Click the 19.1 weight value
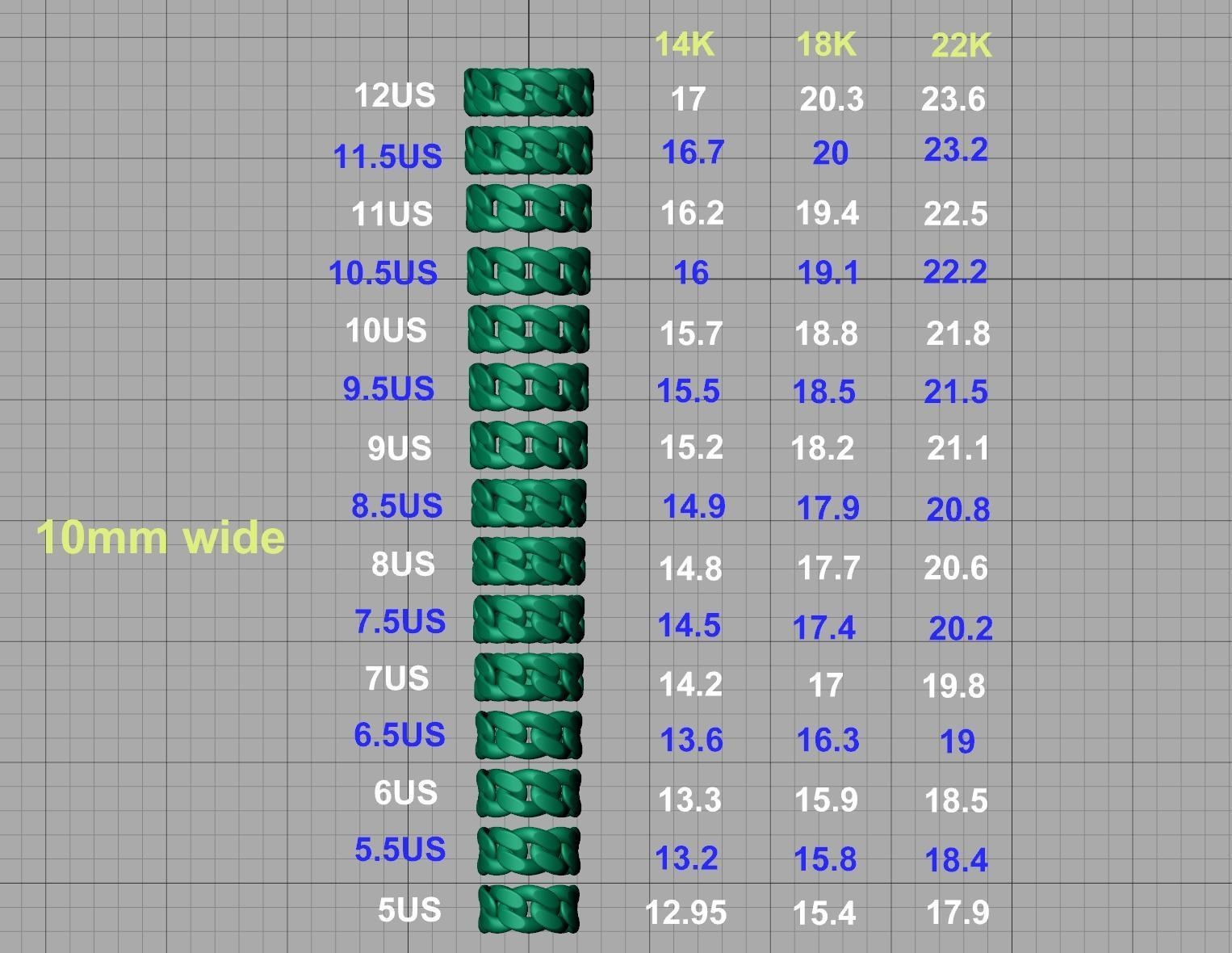Image resolution: width=1232 pixels, height=953 pixels. (828, 273)
